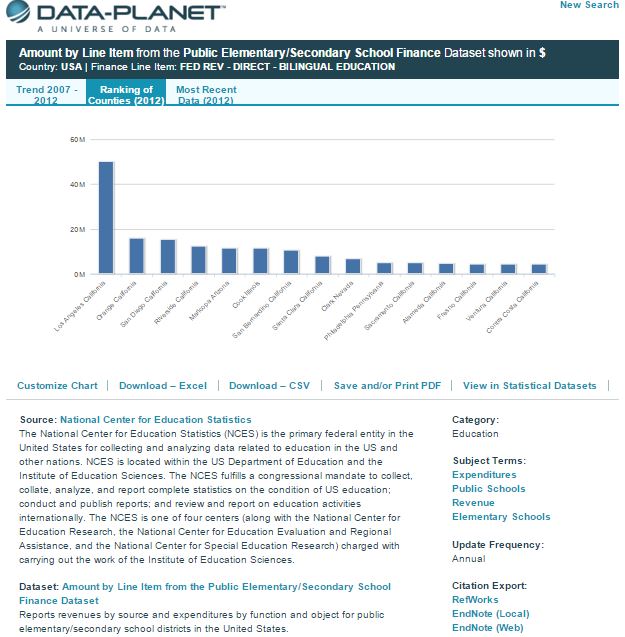Click the Alameda California bar

click(446, 269)
